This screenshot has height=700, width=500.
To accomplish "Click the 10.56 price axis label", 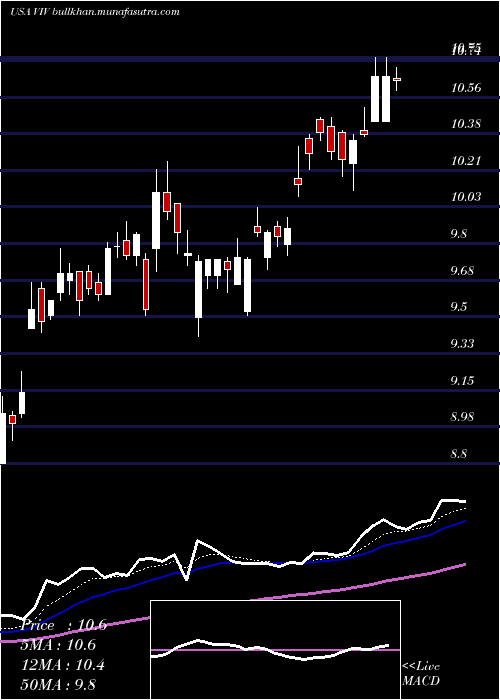I will [466, 88].
